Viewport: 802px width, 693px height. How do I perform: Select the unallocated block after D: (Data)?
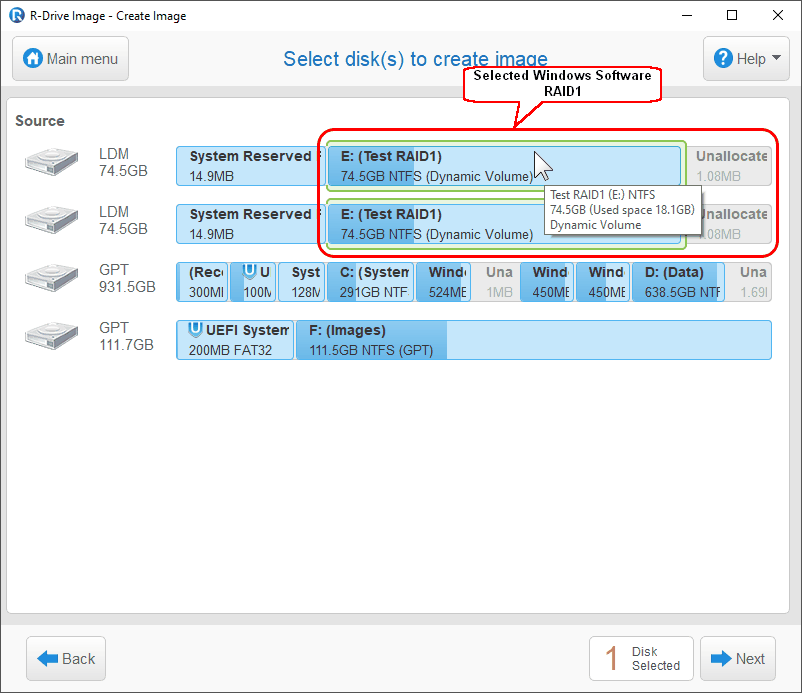[x=749, y=282]
